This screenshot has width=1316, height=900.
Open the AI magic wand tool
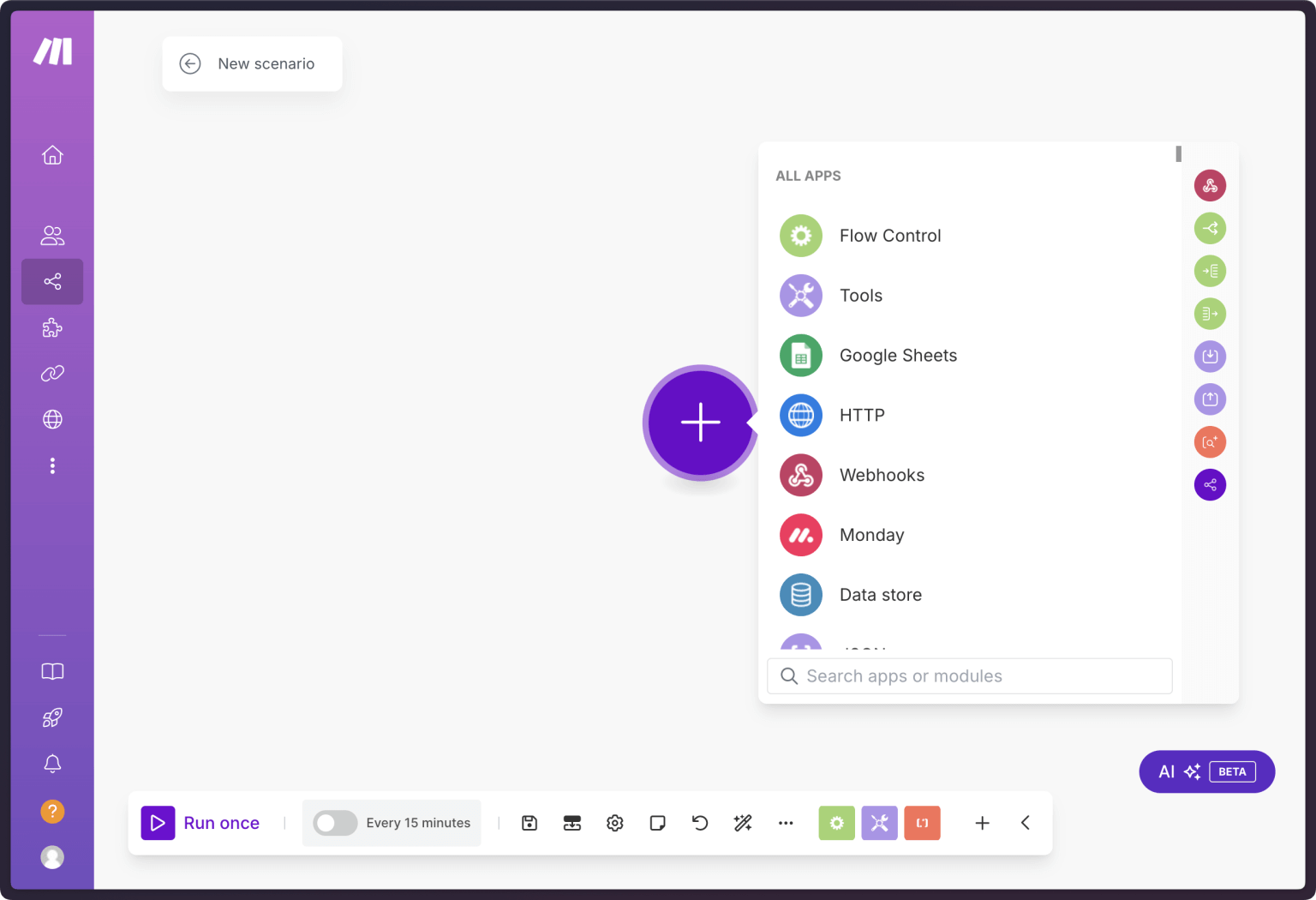(x=743, y=823)
